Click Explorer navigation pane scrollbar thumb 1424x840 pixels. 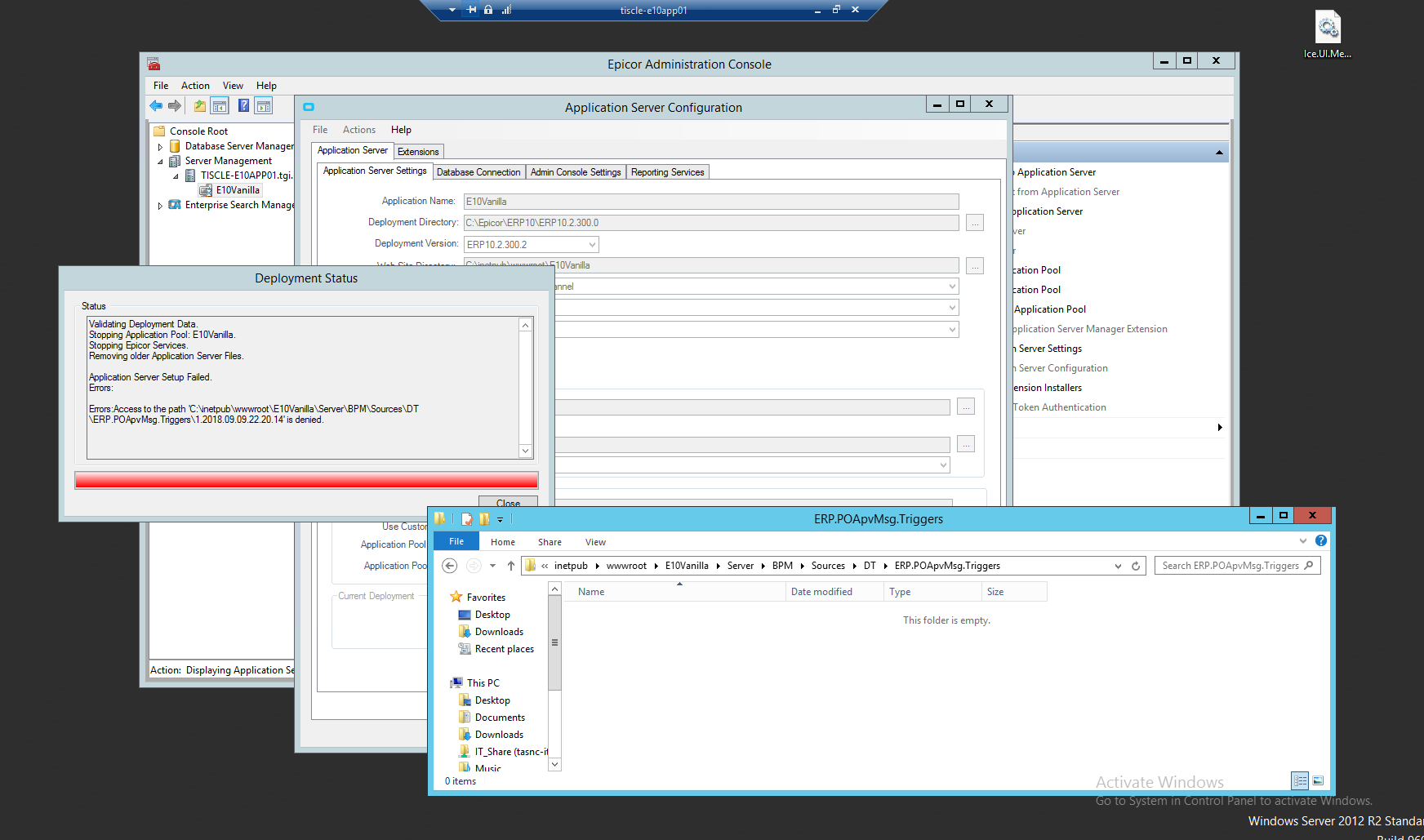(554, 642)
